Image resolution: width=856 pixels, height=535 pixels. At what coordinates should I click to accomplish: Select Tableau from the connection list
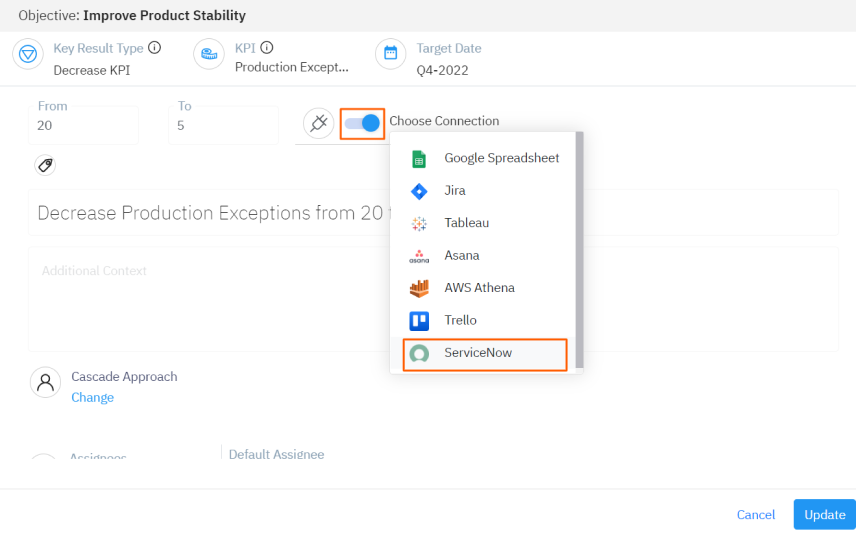485,223
